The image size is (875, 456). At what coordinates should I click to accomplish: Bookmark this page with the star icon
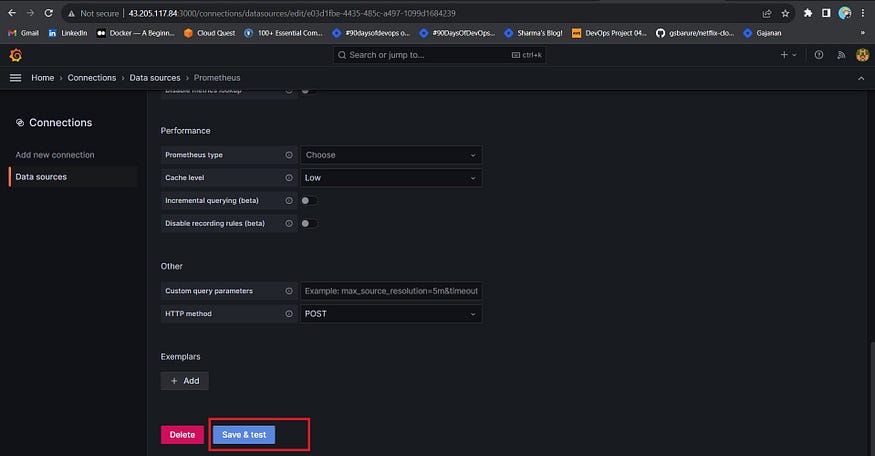point(785,13)
